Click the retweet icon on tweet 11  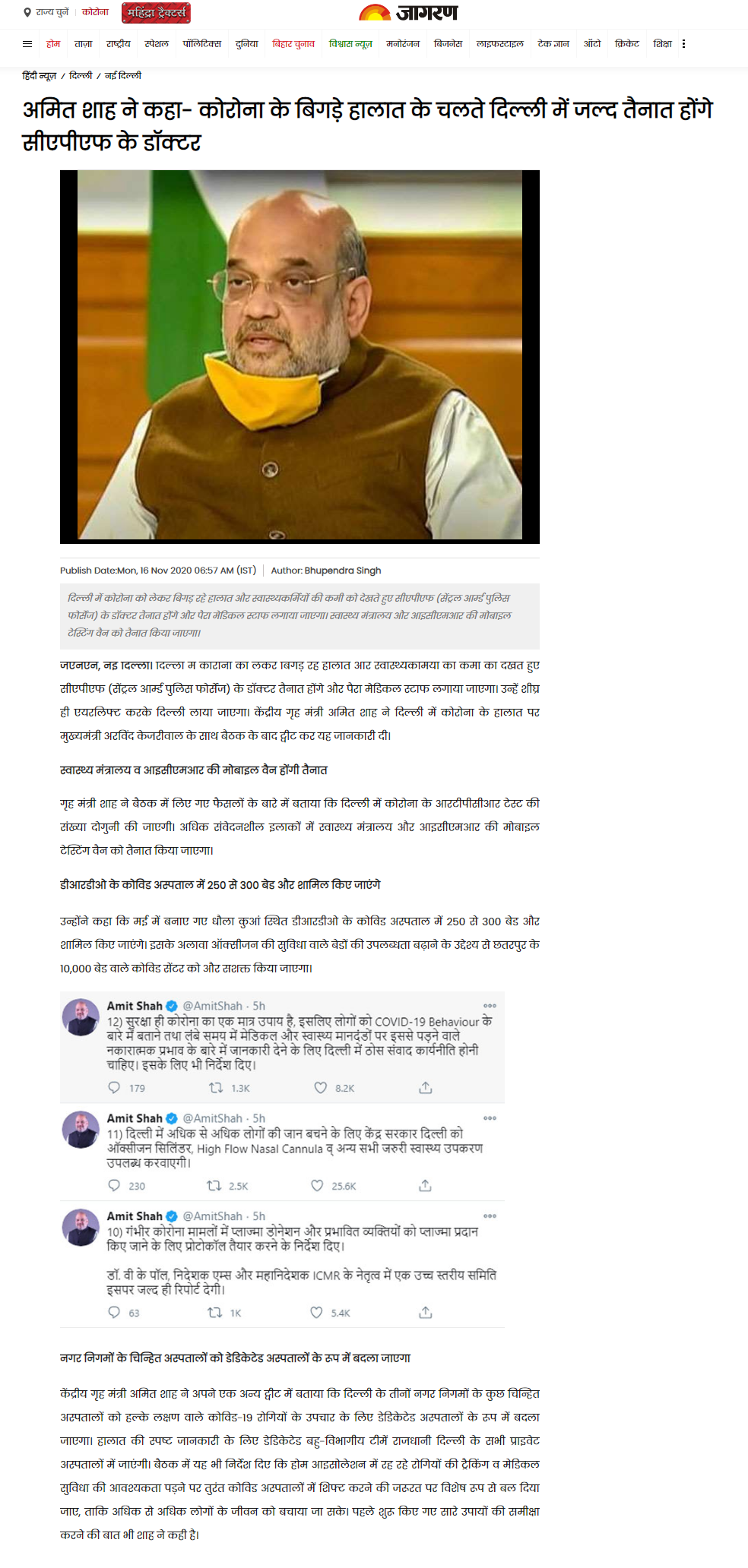(x=214, y=1185)
